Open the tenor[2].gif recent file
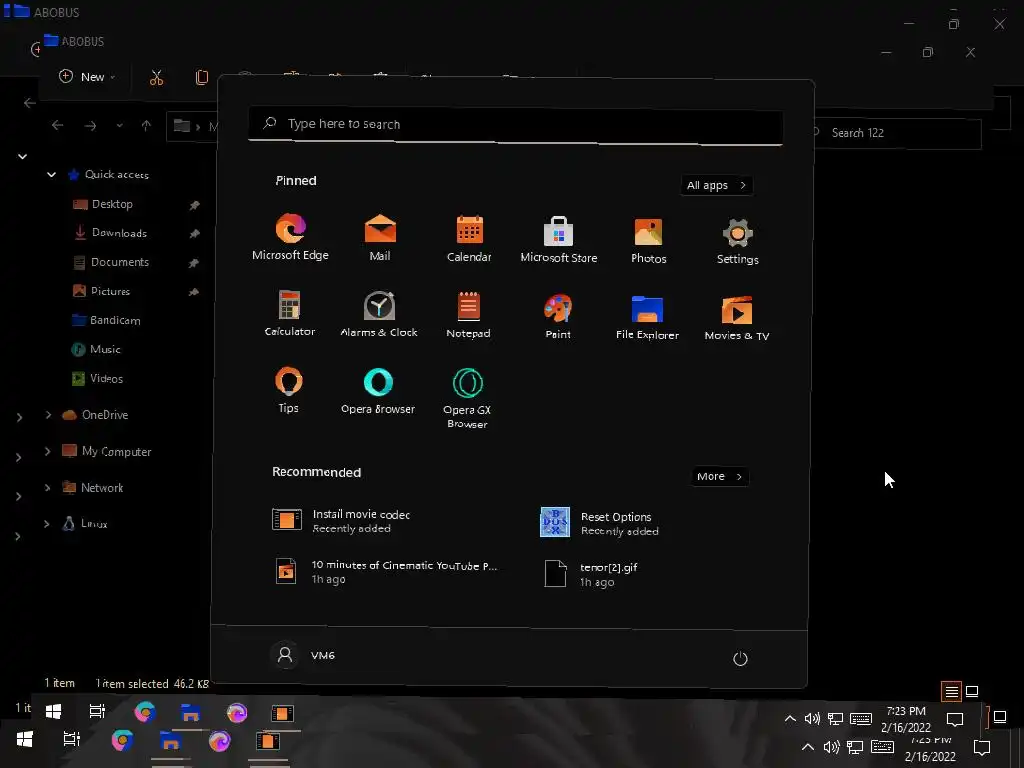This screenshot has width=1024, height=768. point(590,574)
